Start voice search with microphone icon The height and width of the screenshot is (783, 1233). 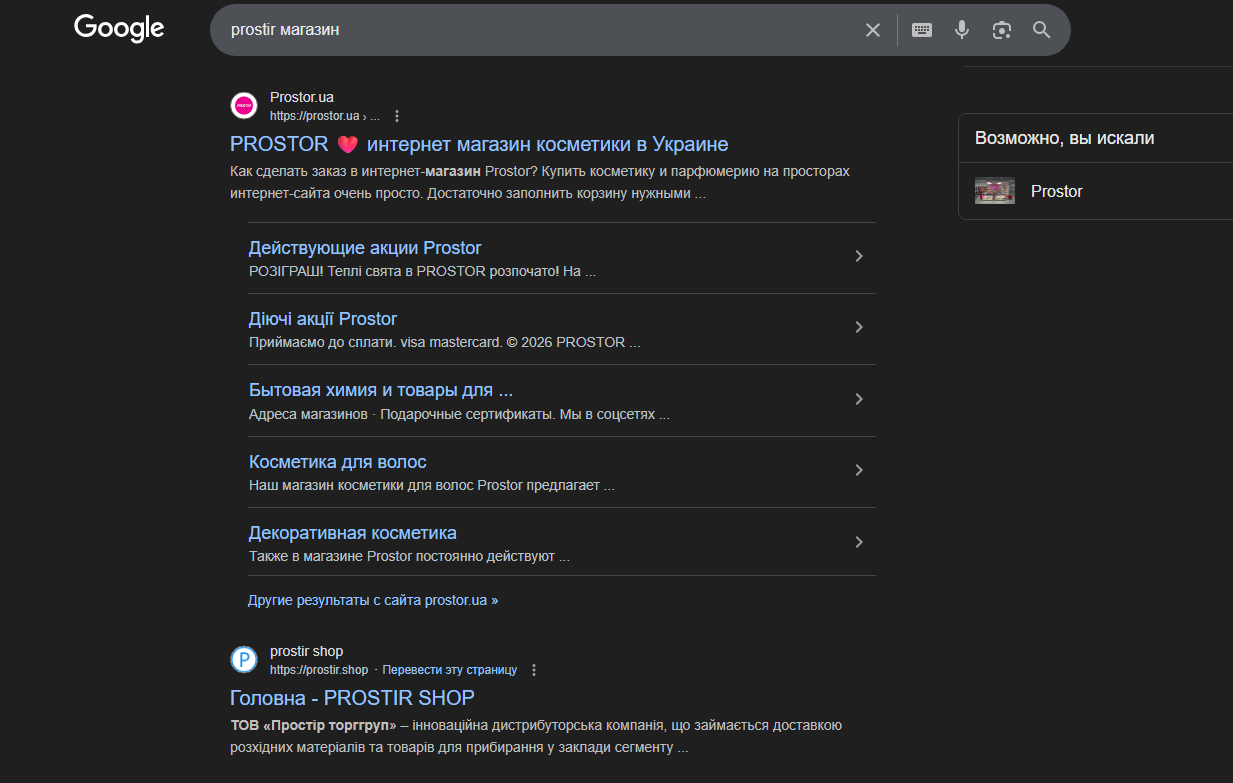[962, 30]
